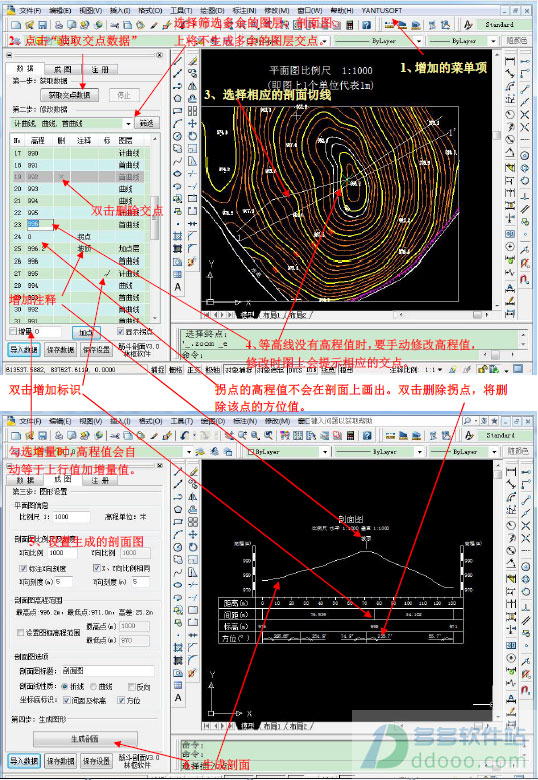Click Print icon in top window toolbar
The width and height of the screenshot is (538, 780).
59,25
